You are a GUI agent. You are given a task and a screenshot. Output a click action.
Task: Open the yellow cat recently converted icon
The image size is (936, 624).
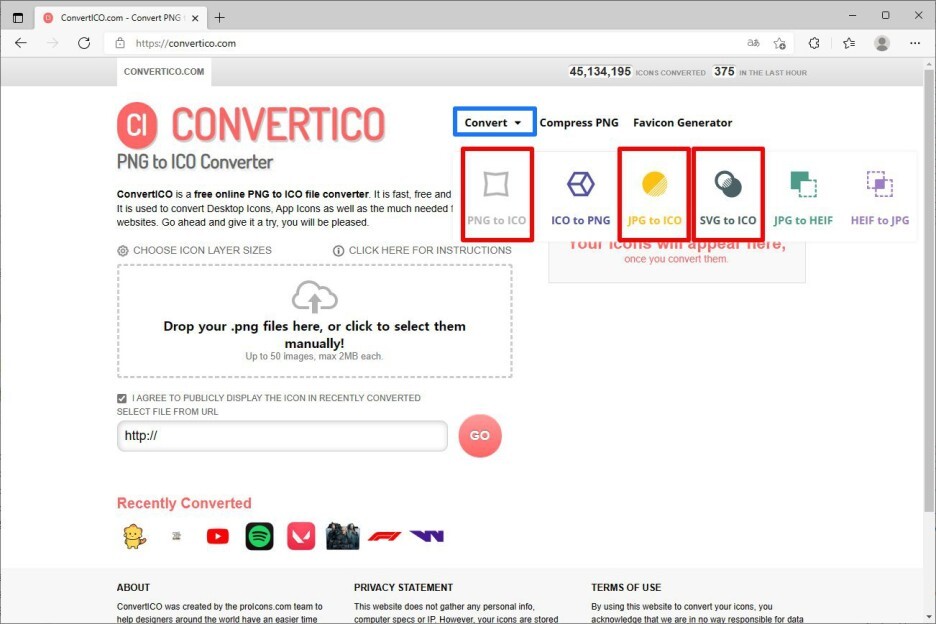[134, 536]
